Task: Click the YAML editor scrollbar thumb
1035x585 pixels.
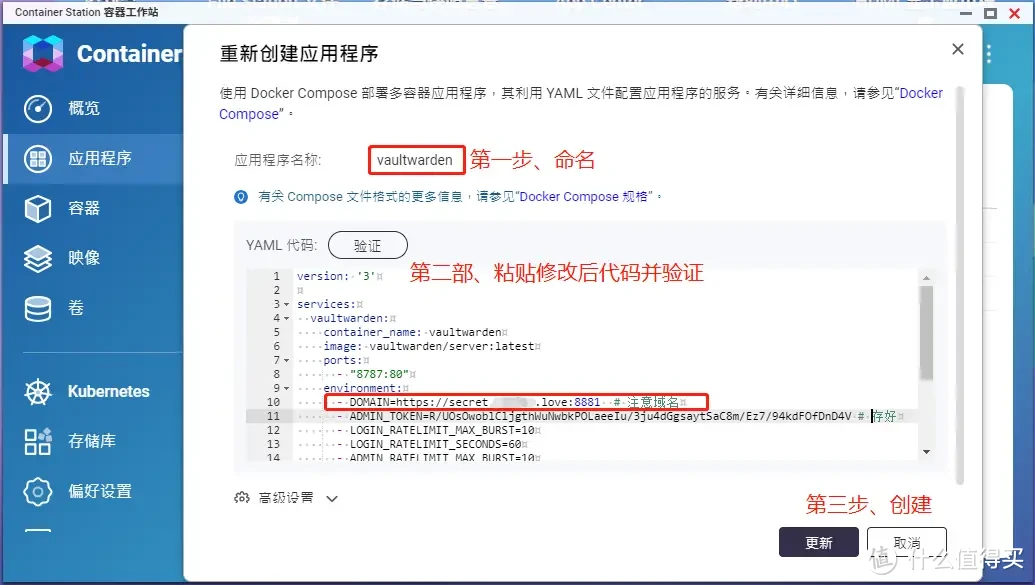Action: 926,333
